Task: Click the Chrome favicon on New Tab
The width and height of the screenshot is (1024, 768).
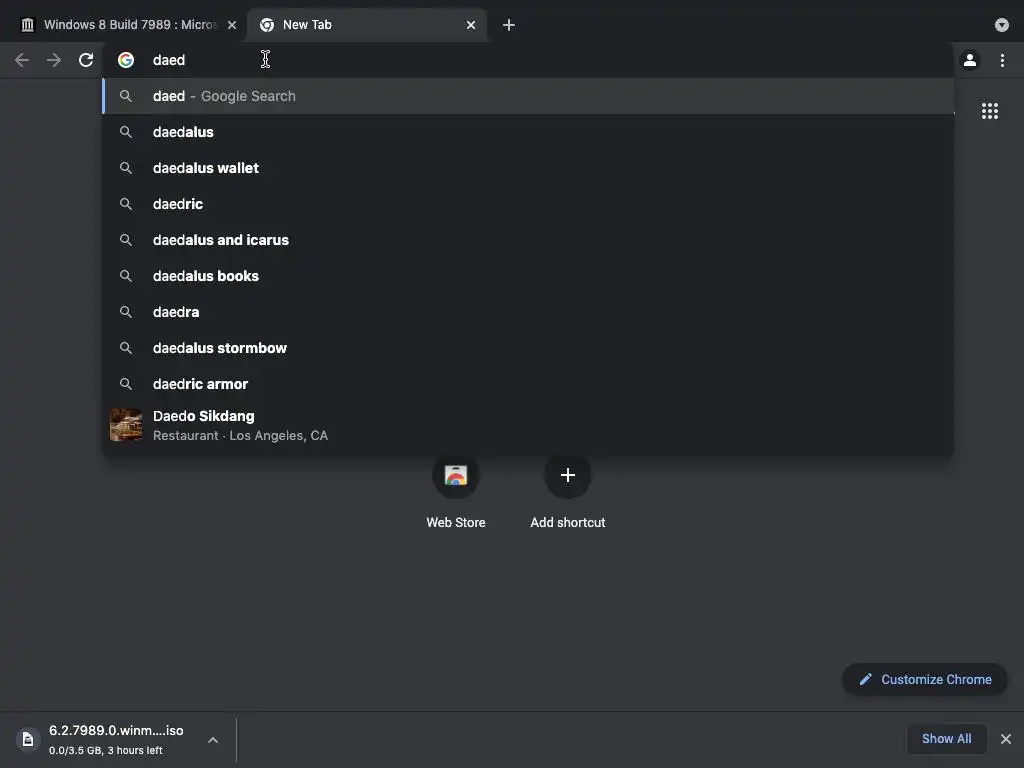Action: (266, 25)
